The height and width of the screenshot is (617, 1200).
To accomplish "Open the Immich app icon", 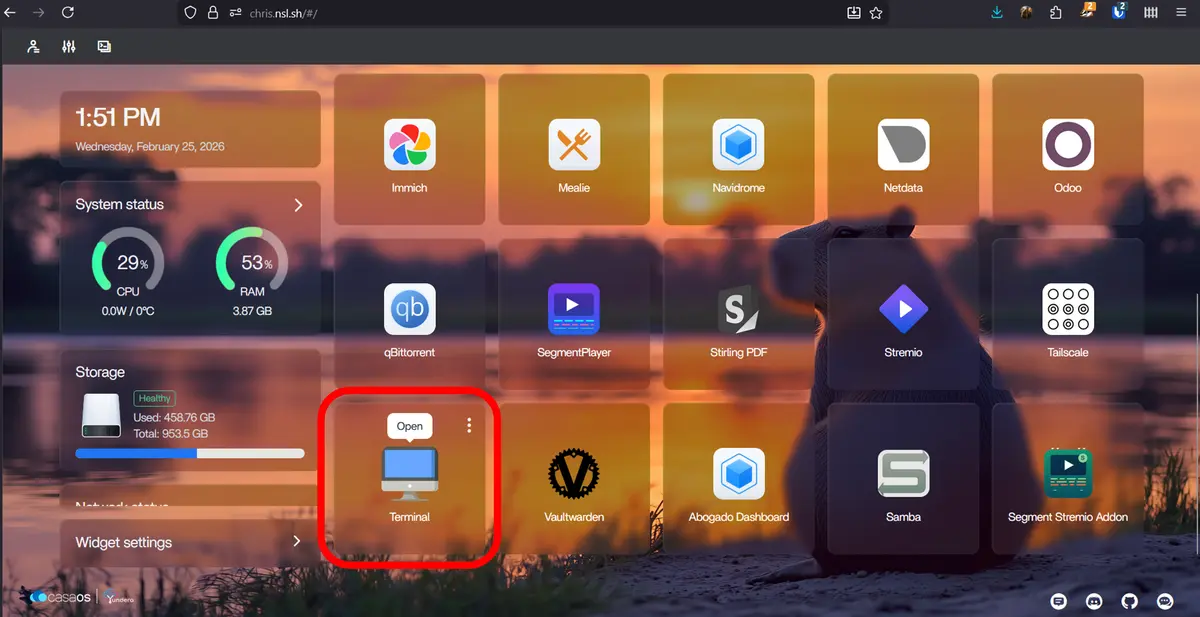I will [409, 145].
